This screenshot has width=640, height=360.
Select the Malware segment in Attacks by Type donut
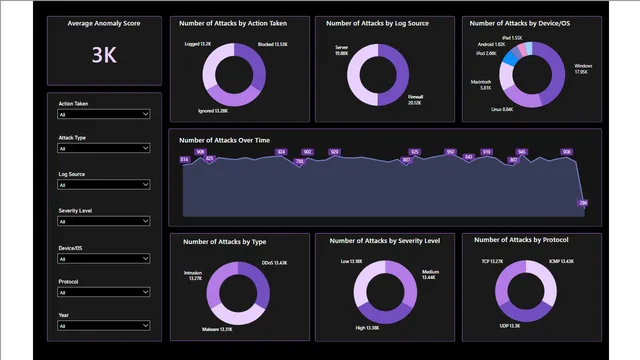(238, 317)
